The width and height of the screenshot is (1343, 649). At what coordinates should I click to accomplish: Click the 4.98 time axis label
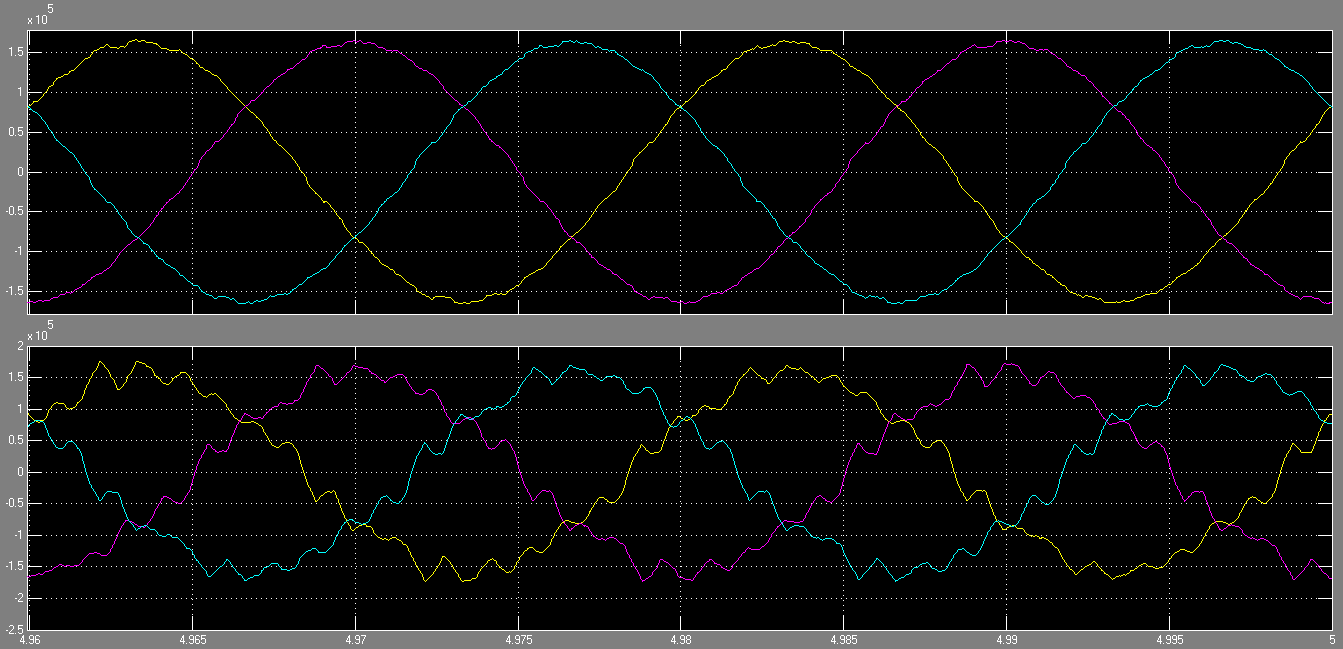(681, 638)
